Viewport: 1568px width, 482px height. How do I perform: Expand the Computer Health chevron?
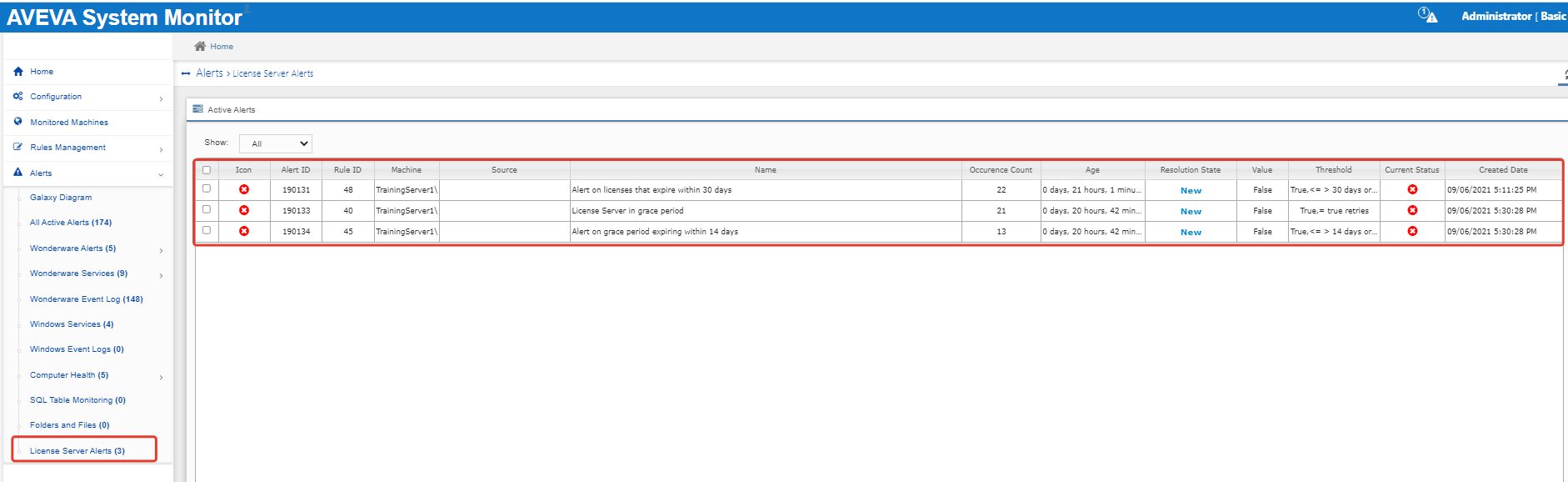tap(161, 377)
